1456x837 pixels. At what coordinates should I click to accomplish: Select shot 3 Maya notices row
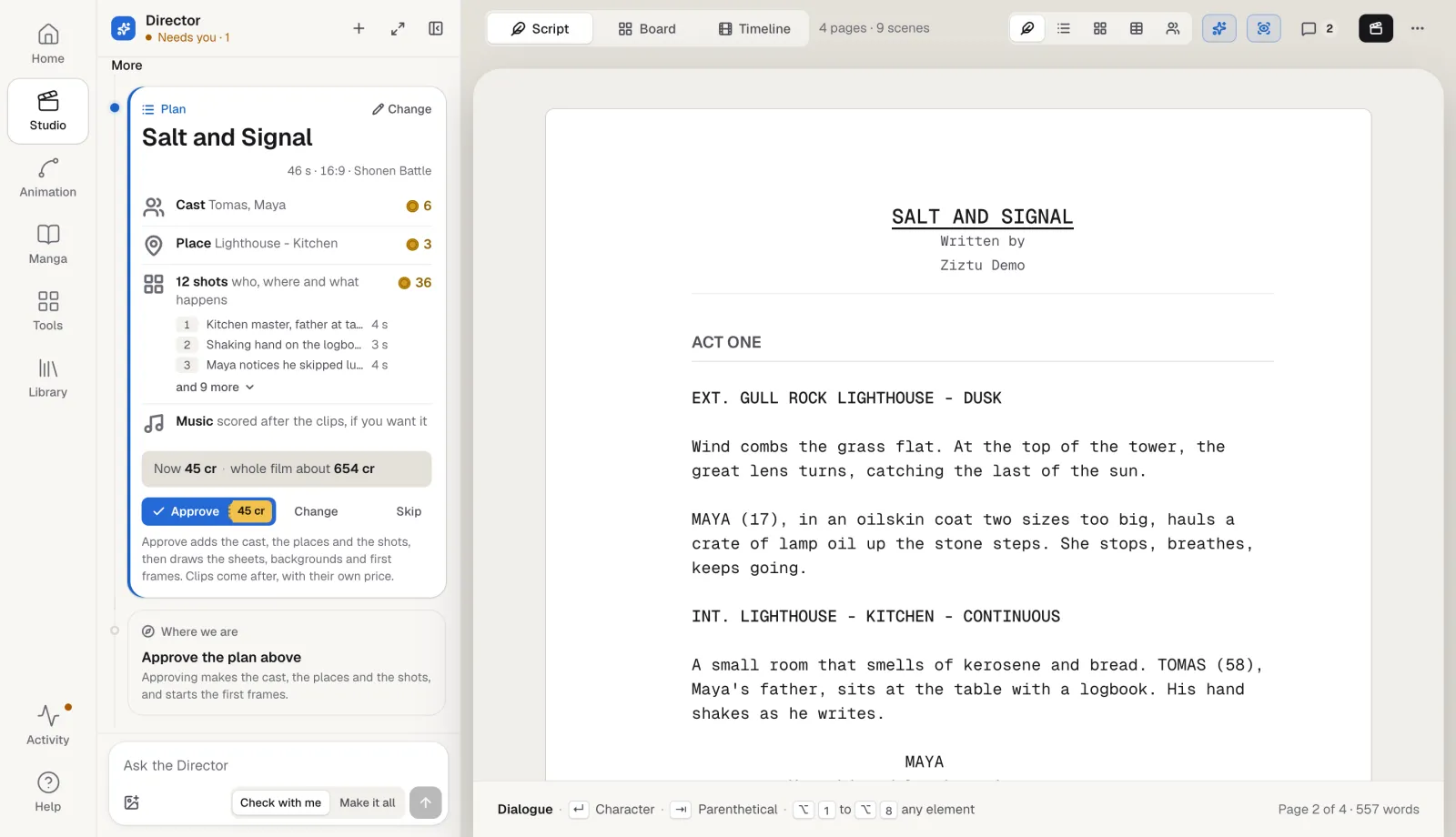[283, 365]
